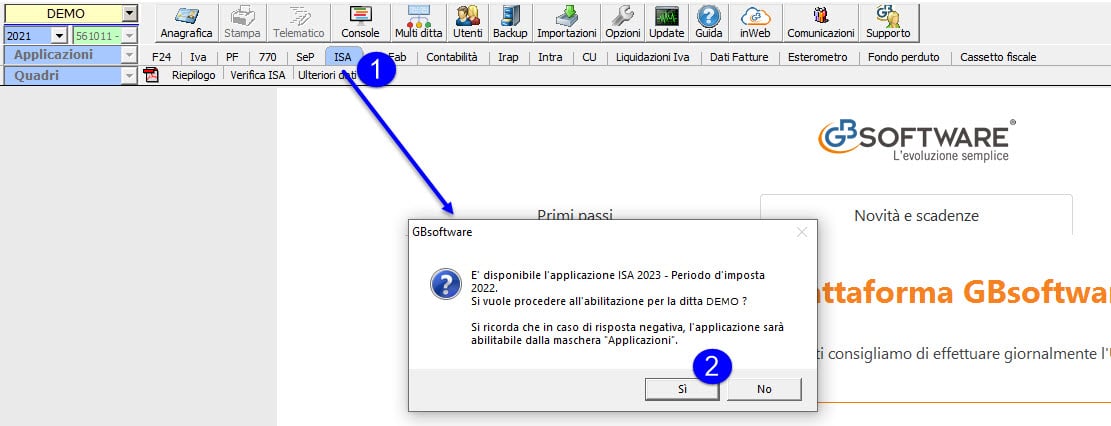Open the Multi ditta tool
1111x426 pixels.
pos(419,22)
